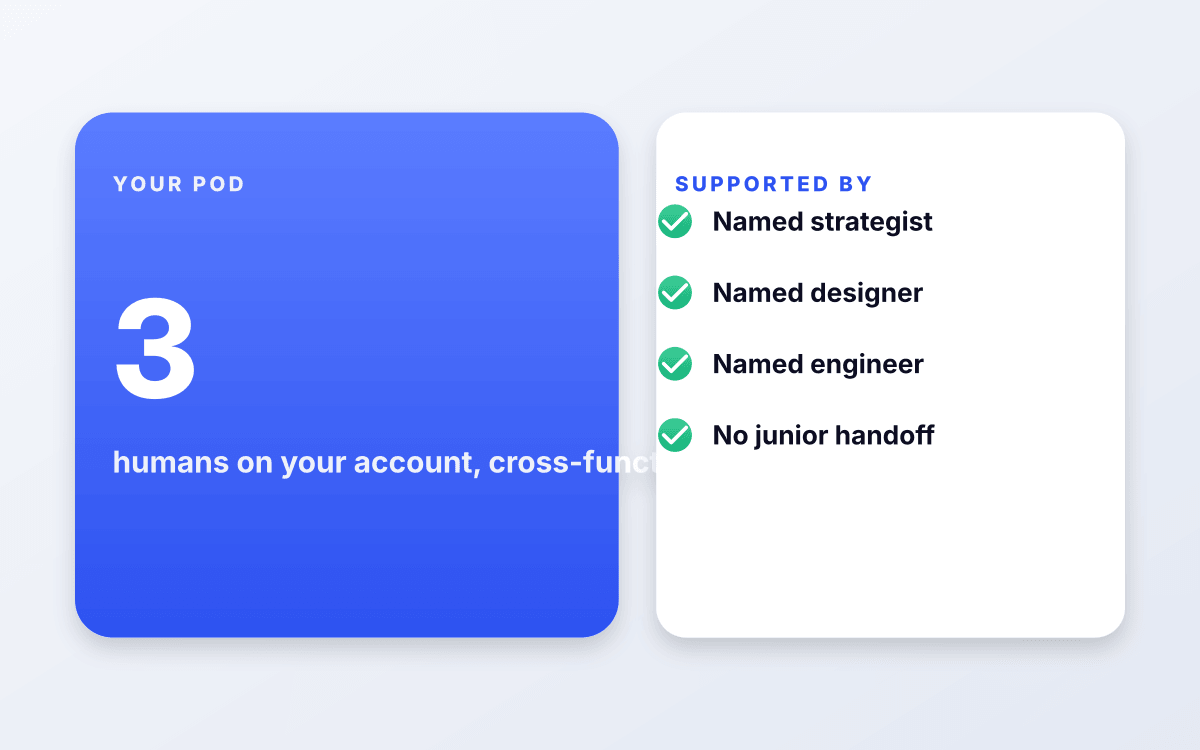Click the blue card's empty area below the caption
The width and height of the screenshot is (1200, 750).
tap(346, 560)
